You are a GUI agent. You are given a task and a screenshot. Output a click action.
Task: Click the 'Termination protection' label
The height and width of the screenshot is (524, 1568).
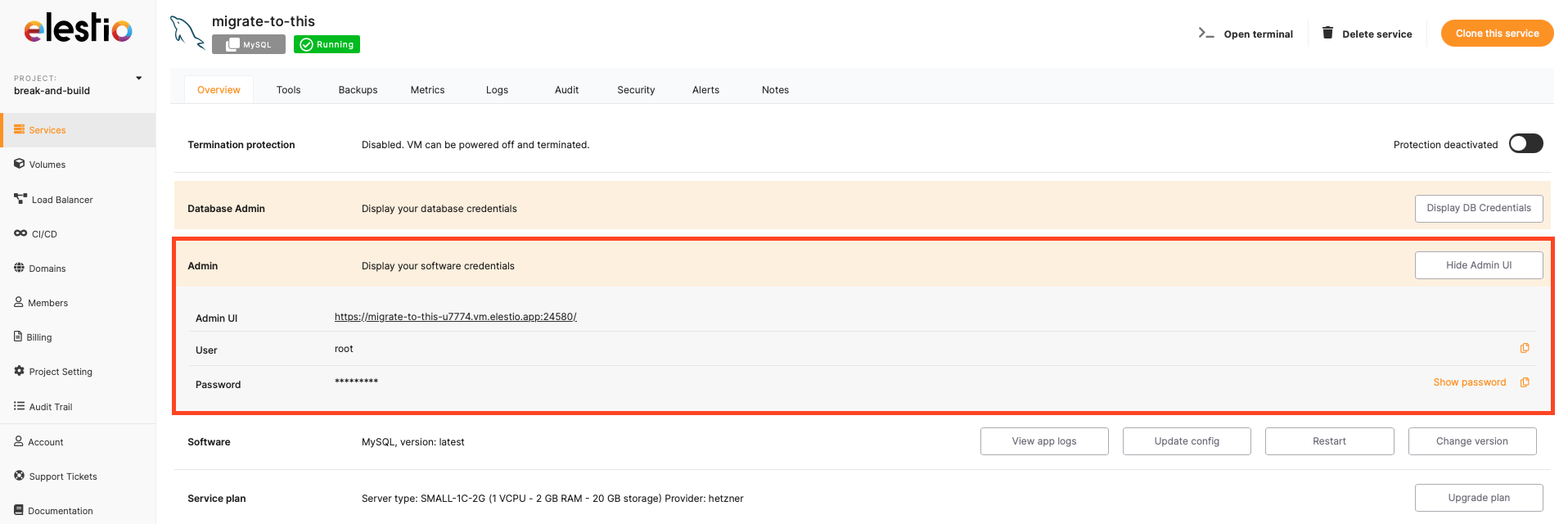[x=241, y=145]
